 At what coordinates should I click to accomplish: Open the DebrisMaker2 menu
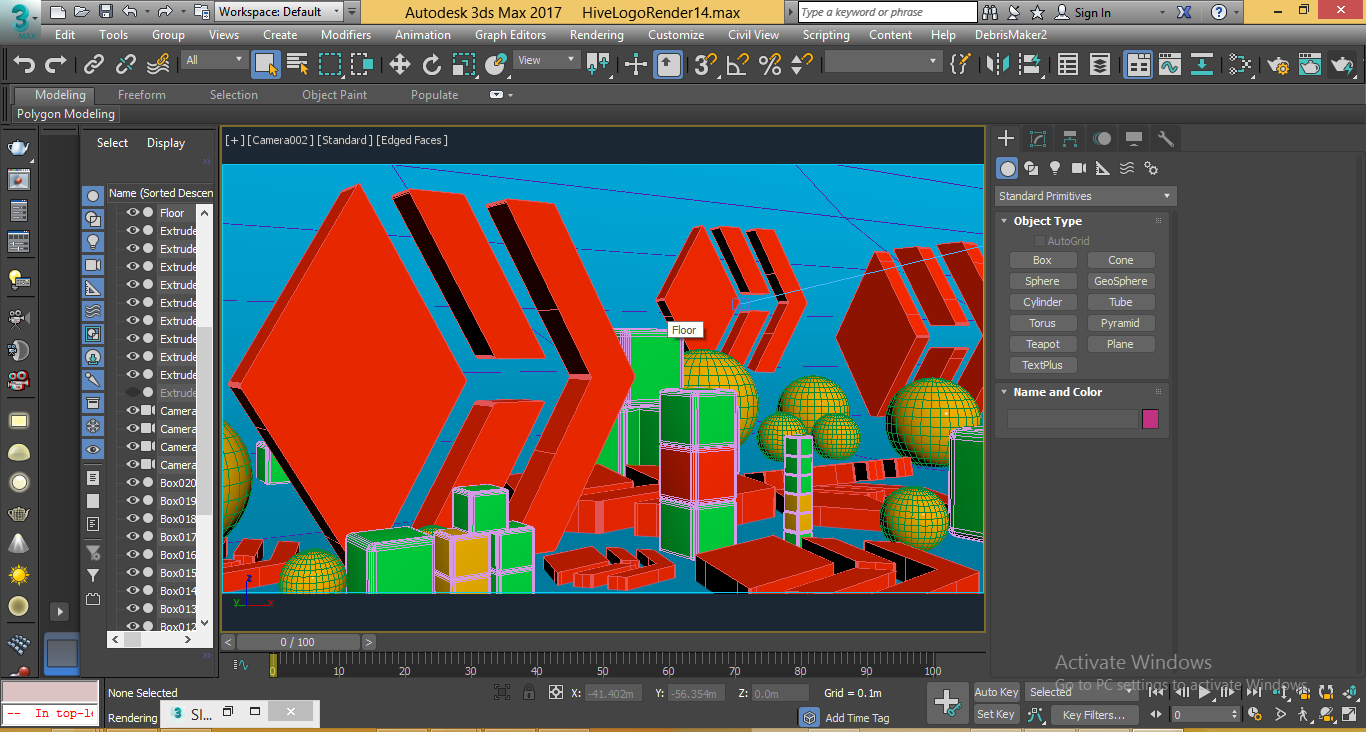coord(1011,34)
